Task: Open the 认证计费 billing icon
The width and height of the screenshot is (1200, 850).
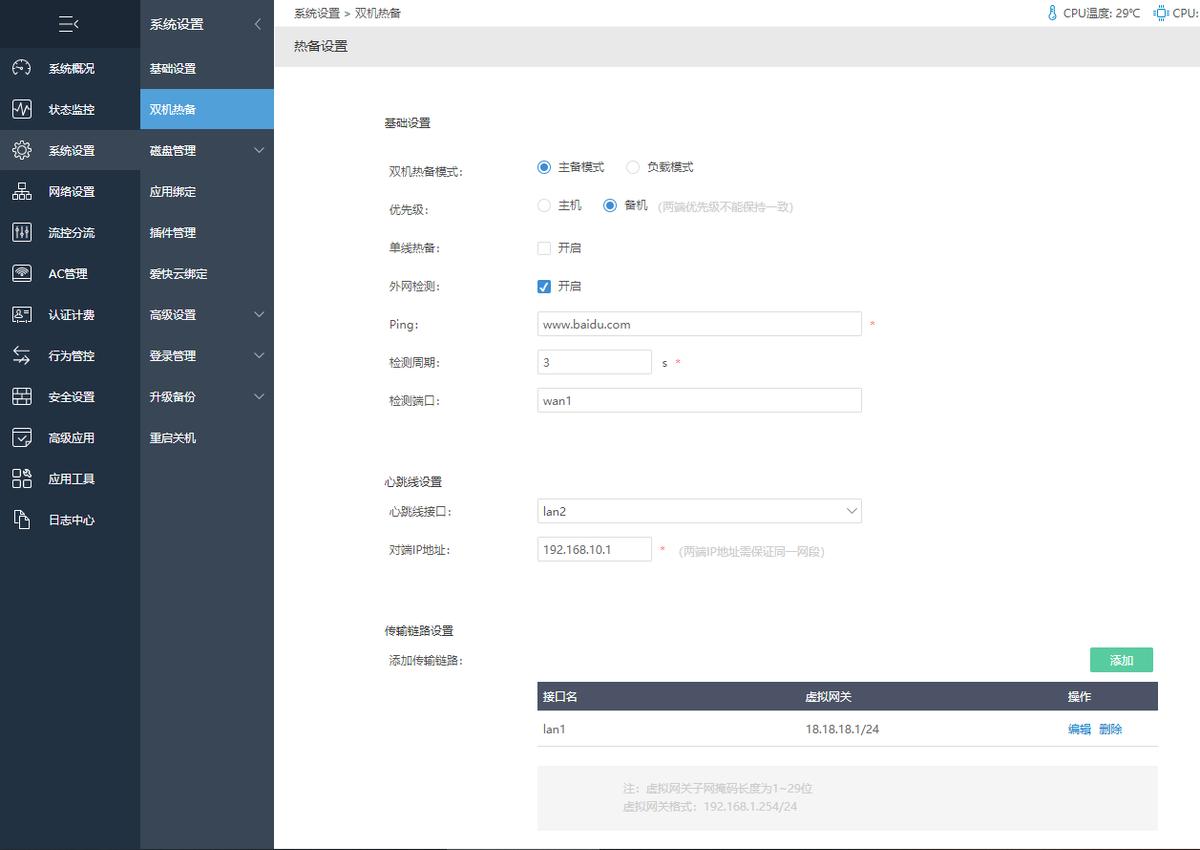Action: pyautogui.click(x=21, y=314)
